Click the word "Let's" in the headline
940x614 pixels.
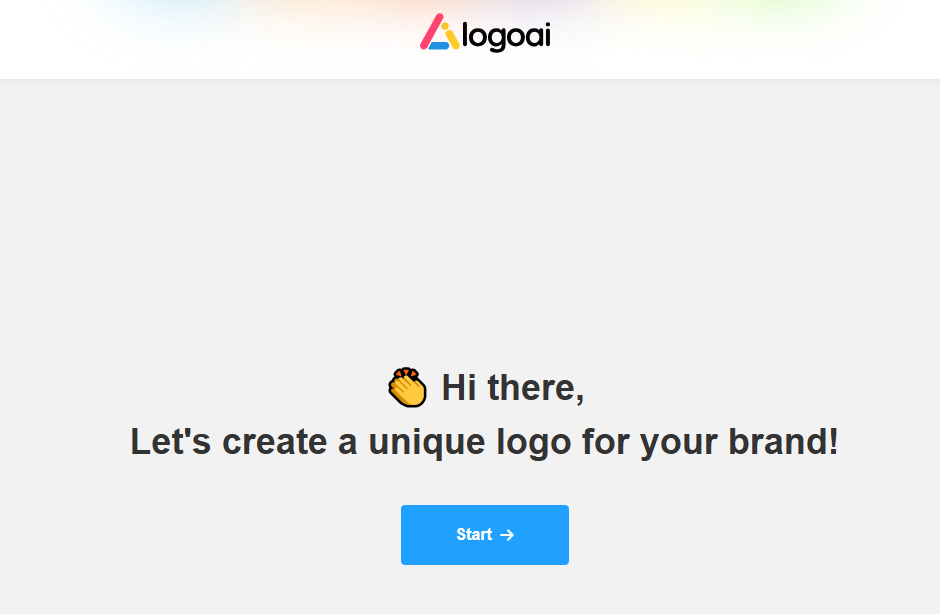pos(170,441)
